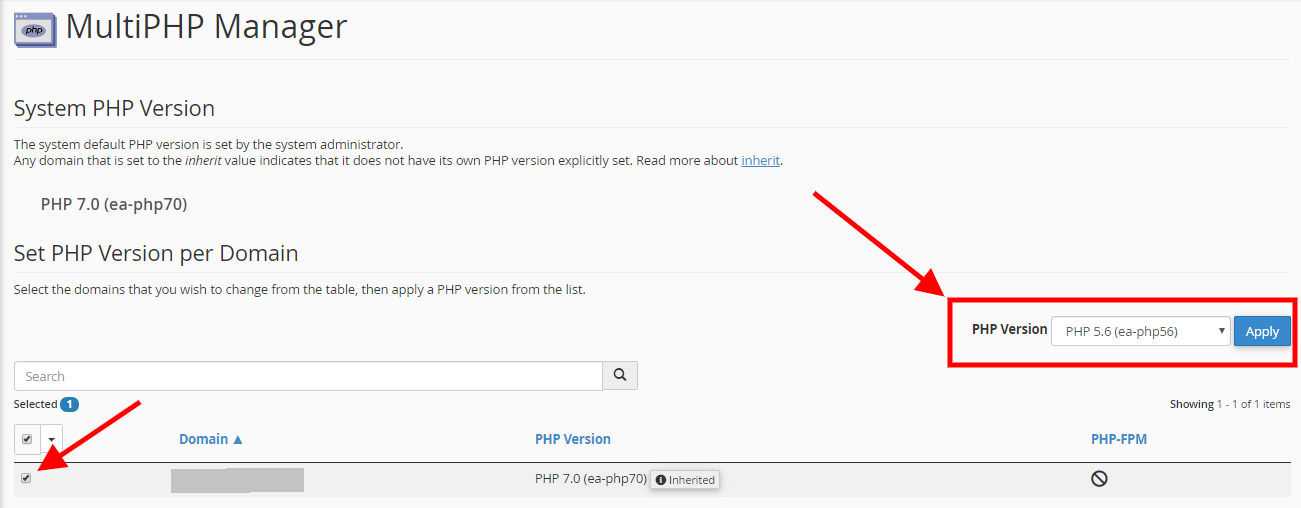Click the Inherited label badge
The width and height of the screenshot is (1301, 508).
(x=685, y=480)
